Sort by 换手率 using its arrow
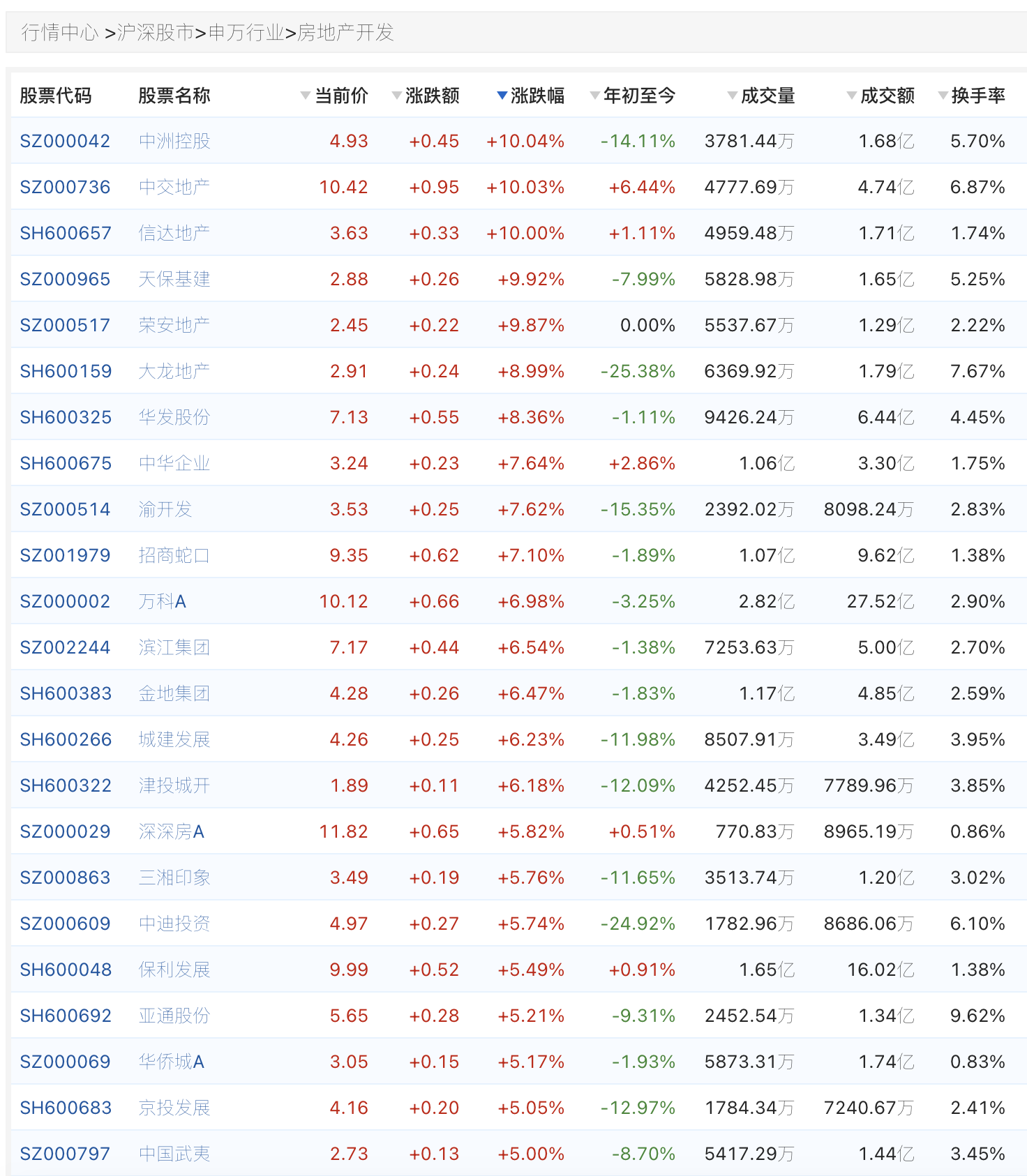1027x1176 pixels. click(x=943, y=96)
